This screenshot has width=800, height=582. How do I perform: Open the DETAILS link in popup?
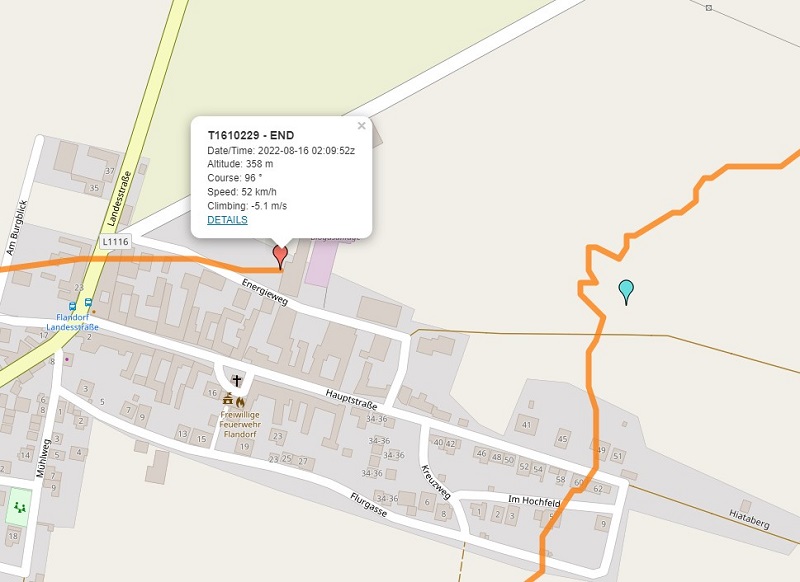(227, 220)
